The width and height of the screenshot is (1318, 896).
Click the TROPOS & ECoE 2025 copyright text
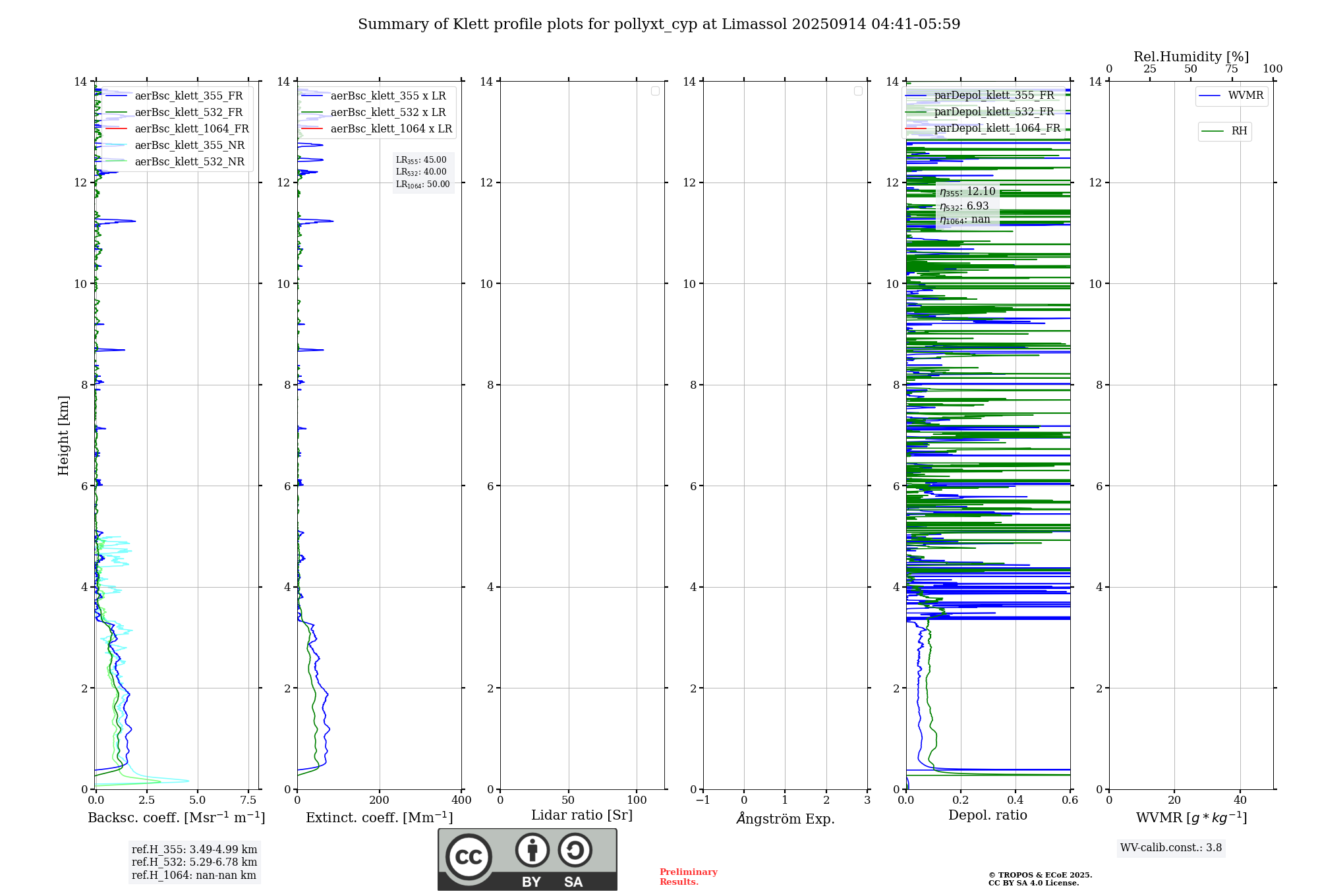(x=1041, y=875)
